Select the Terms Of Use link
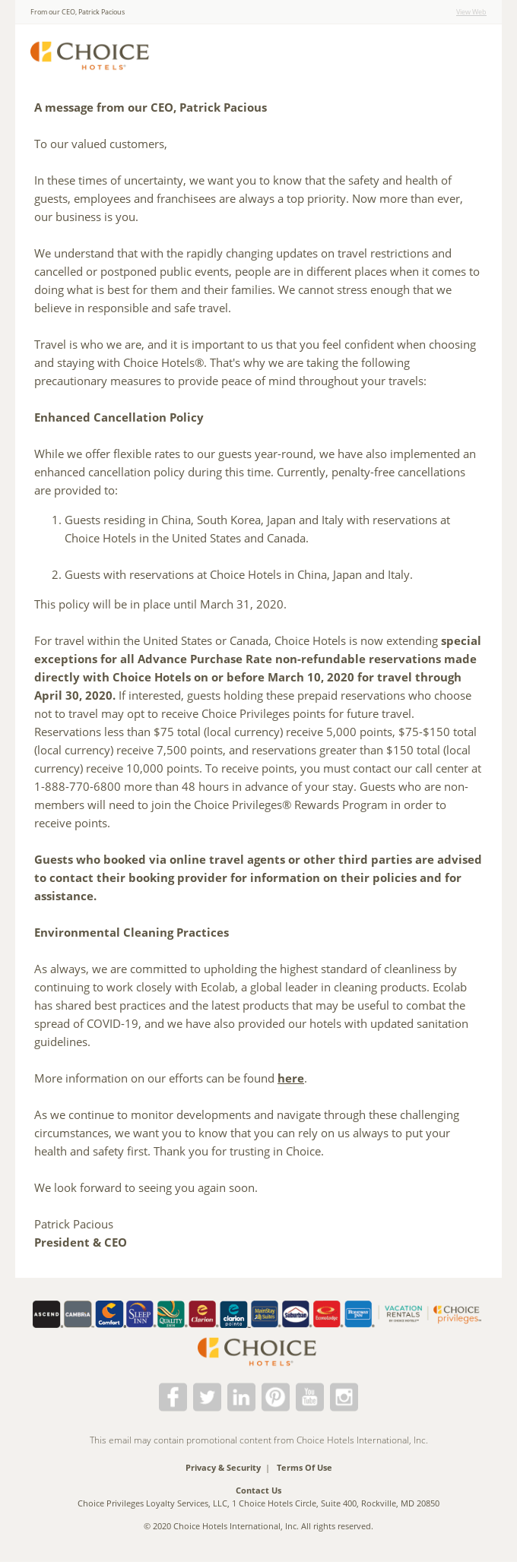Viewport: 517px width, 1568px height. pyautogui.click(x=304, y=1468)
